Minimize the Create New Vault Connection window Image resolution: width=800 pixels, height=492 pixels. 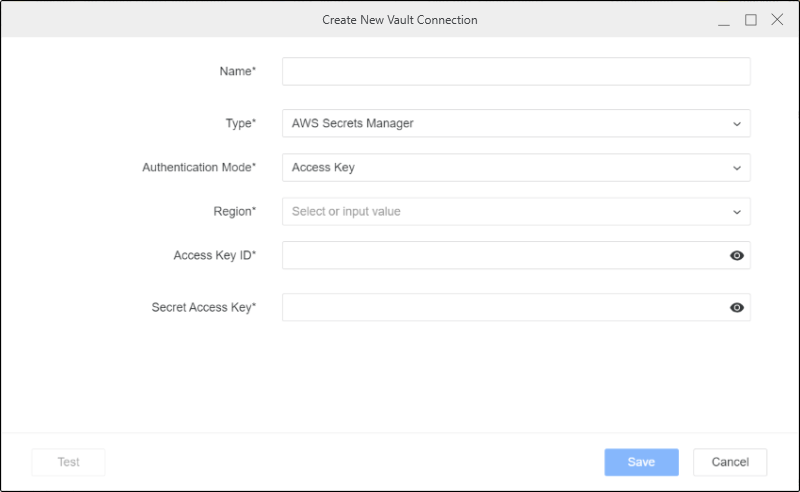(x=724, y=20)
